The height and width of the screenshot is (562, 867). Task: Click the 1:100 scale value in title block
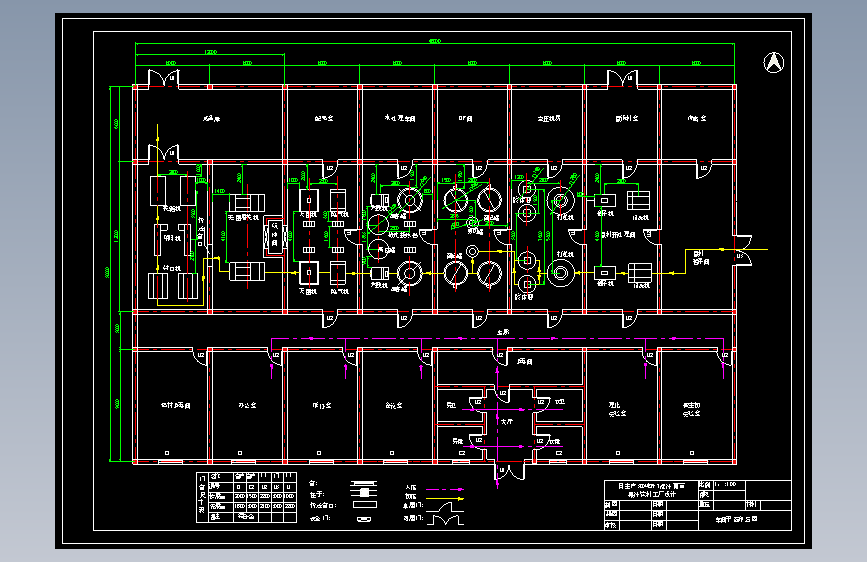(725, 484)
